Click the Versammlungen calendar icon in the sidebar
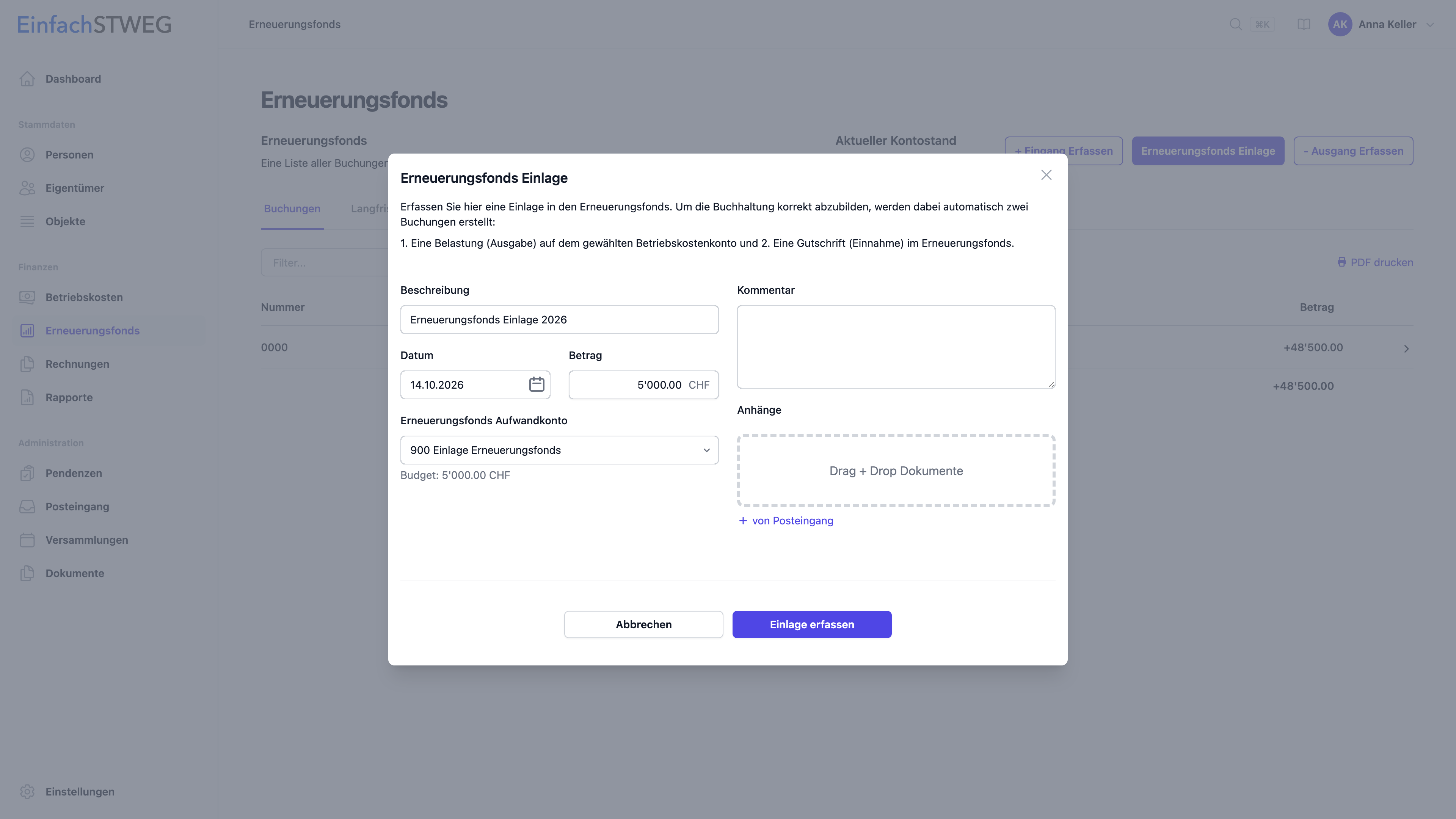Screen dimensions: 1456x819 point(27,540)
